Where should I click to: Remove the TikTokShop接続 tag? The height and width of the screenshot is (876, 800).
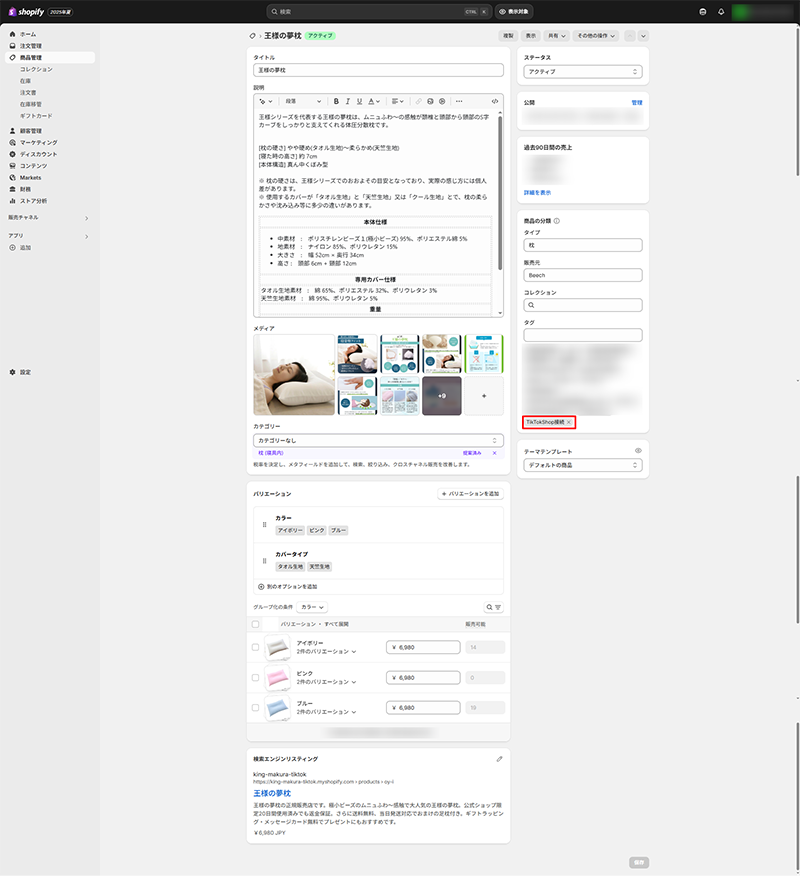pos(569,422)
